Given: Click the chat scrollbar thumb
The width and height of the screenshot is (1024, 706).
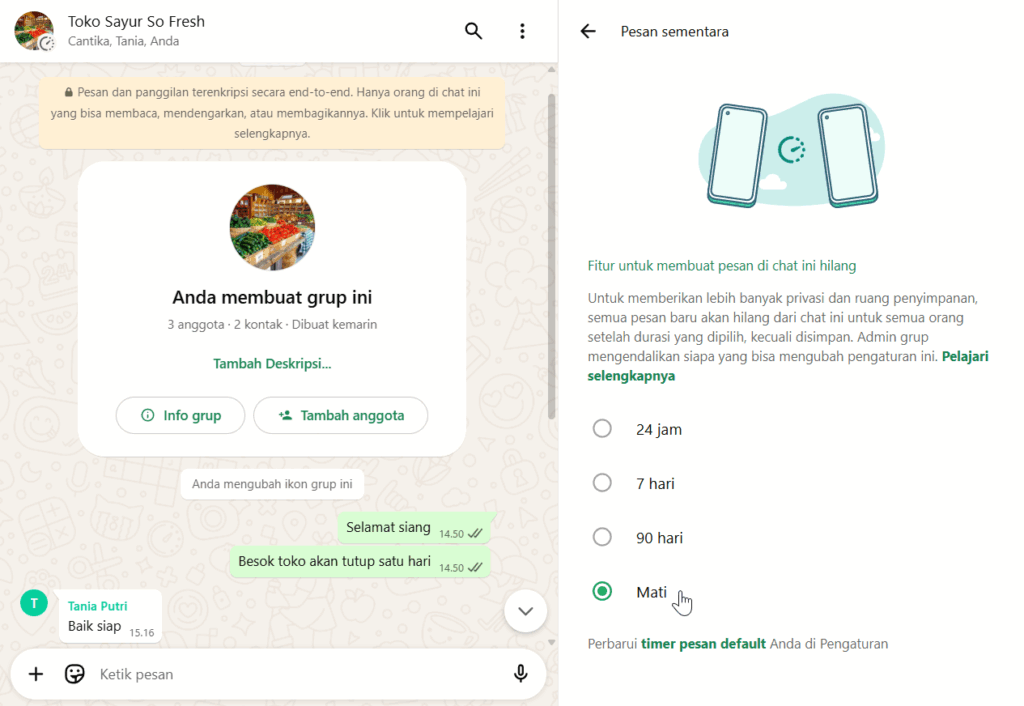Looking at the screenshot, I should pyautogui.click(x=552, y=257).
